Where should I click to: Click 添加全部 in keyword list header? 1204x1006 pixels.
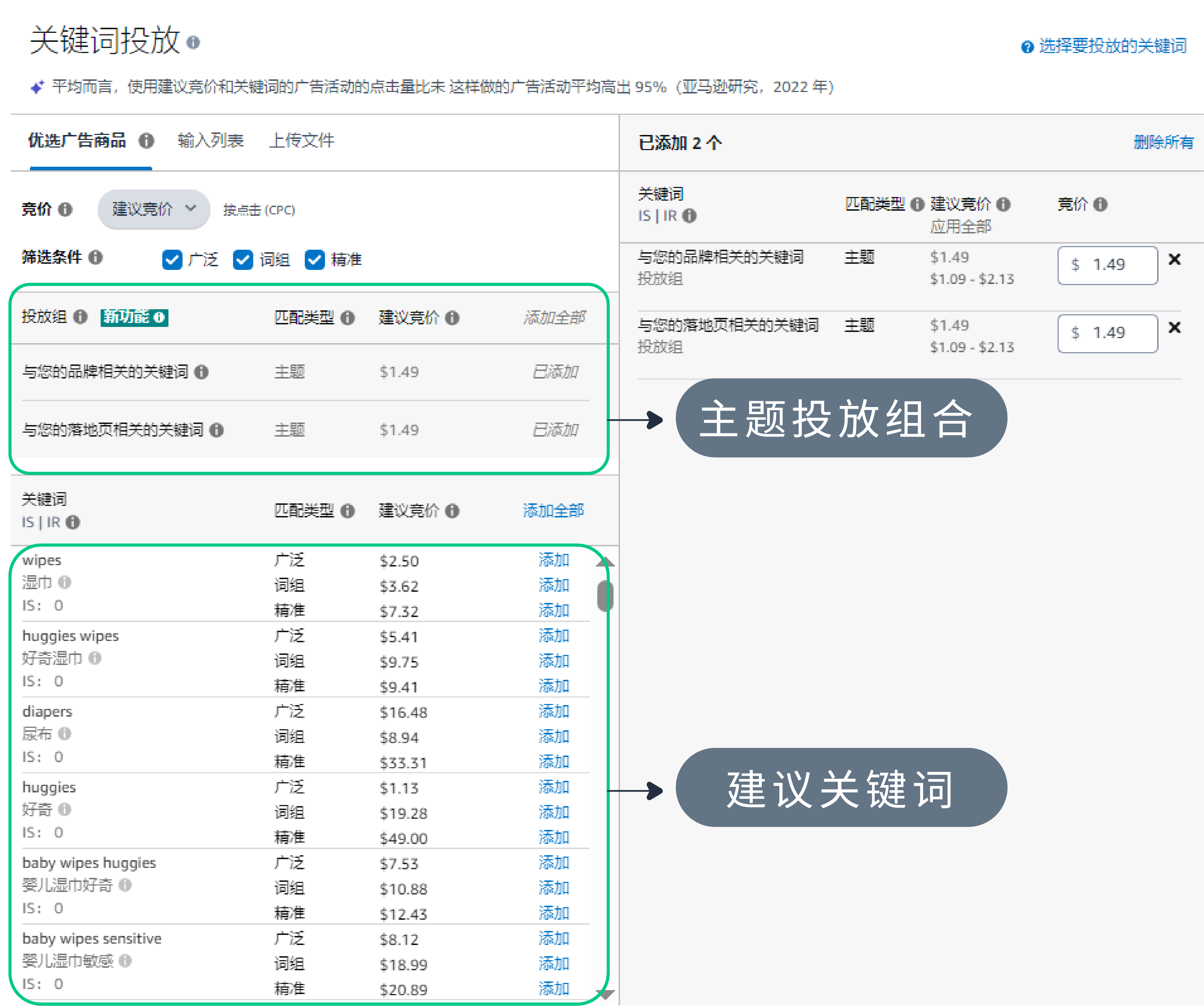coord(553,511)
